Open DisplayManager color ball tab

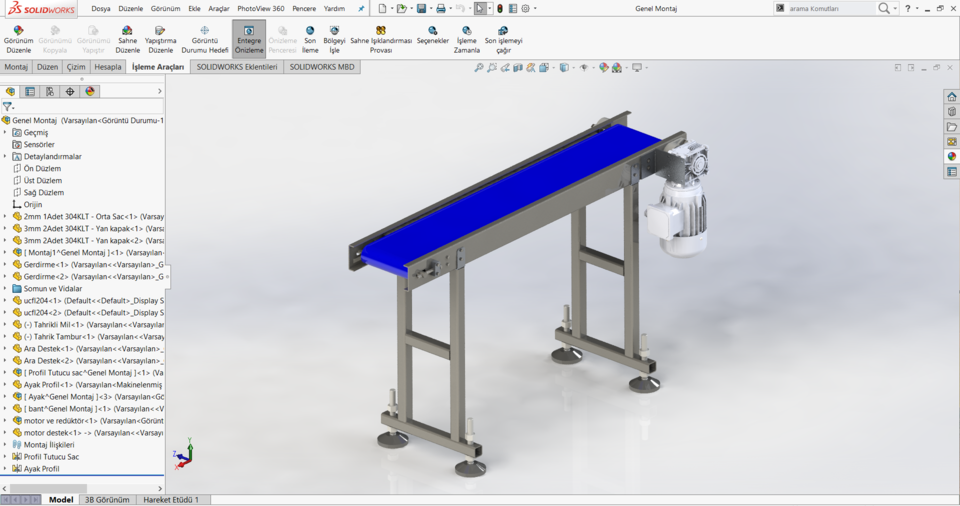coord(90,91)
